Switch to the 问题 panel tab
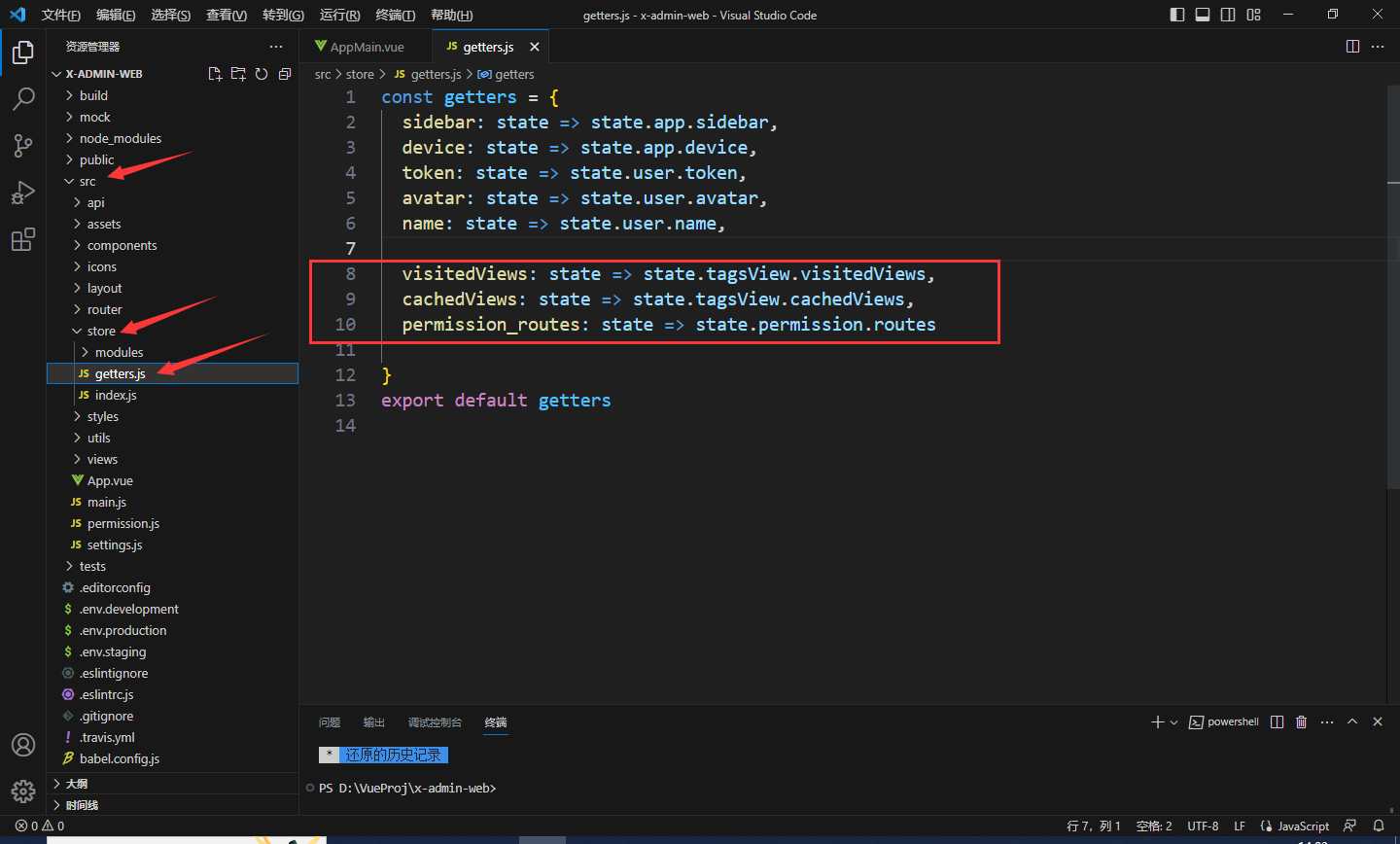The height and width of the screenshot is (844, 1400). click(x=330, y=722)
